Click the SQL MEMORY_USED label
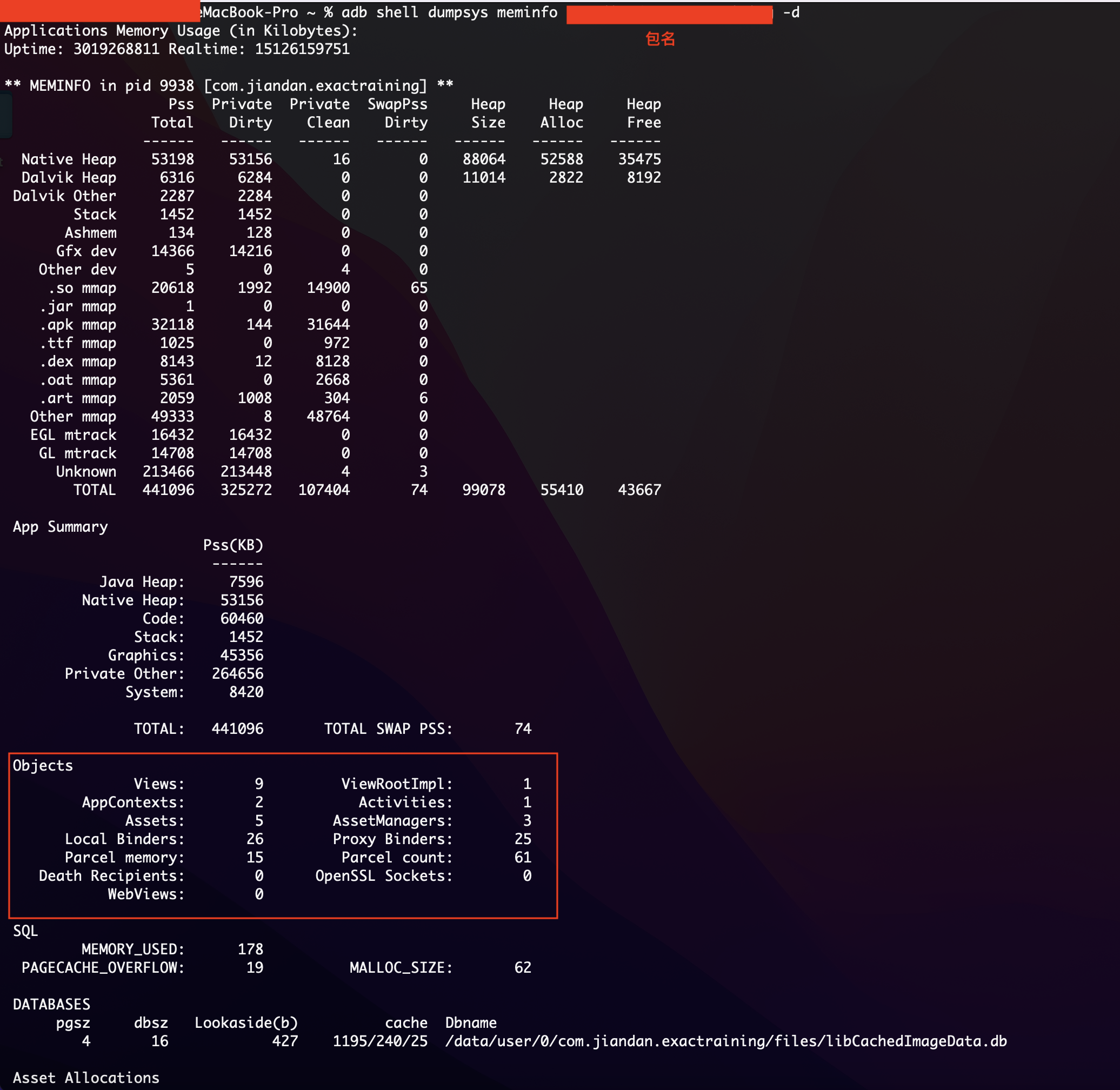 coord(133,949)
